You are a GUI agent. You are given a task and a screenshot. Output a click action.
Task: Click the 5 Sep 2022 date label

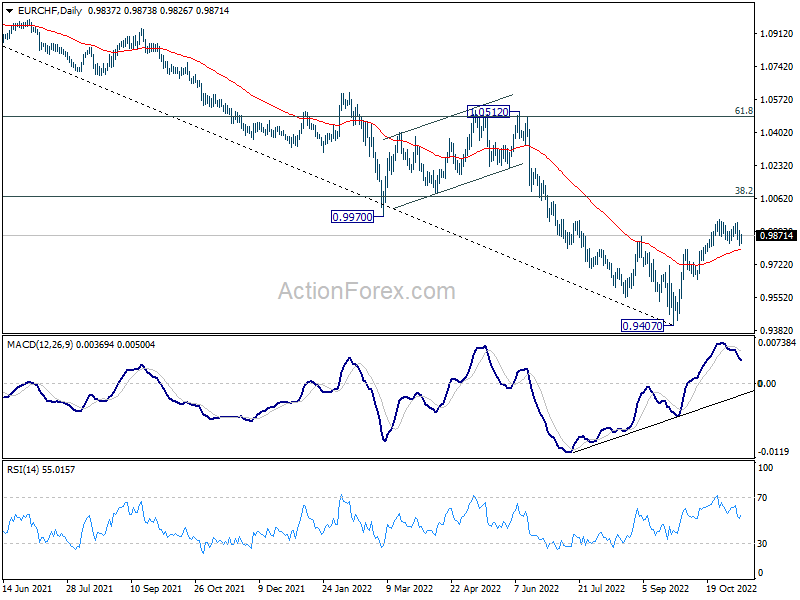(666, 589)
